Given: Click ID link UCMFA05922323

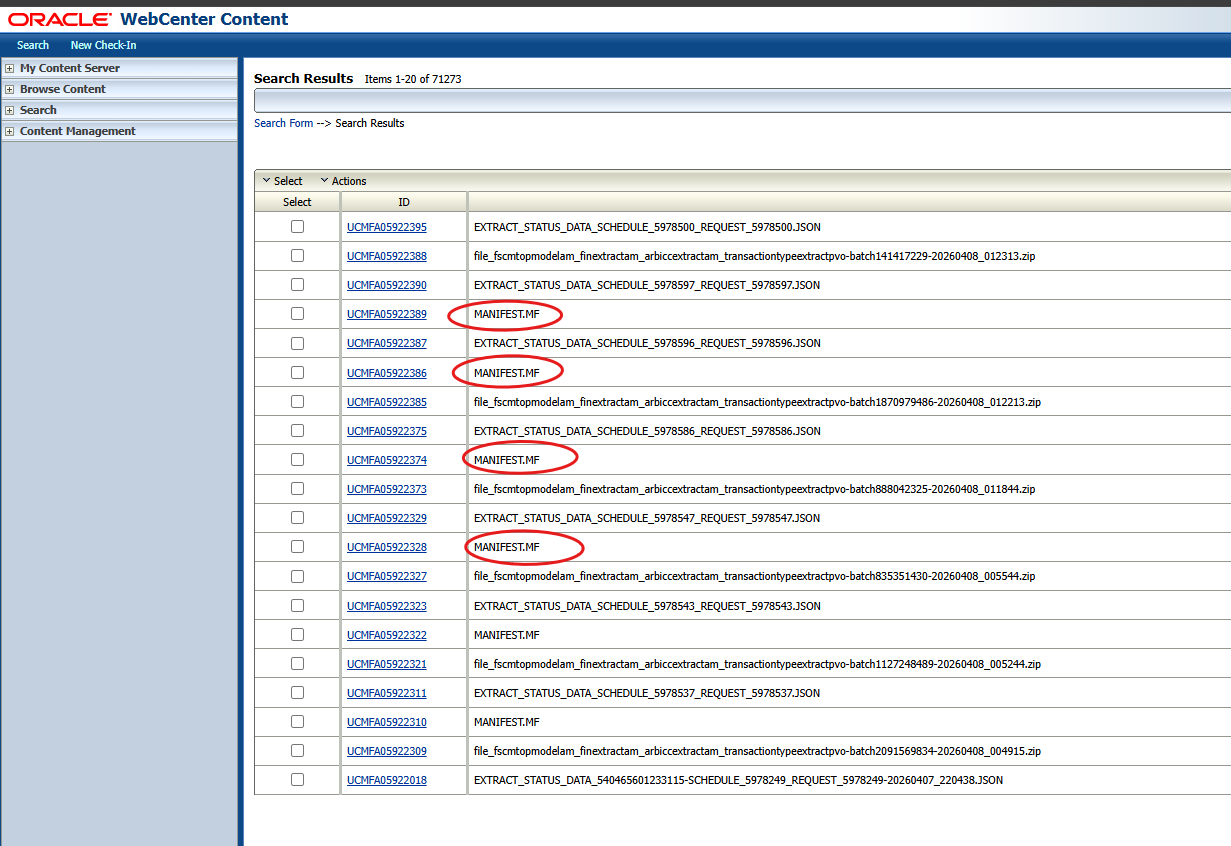Looking at the screenshot, I should point(387,606).
